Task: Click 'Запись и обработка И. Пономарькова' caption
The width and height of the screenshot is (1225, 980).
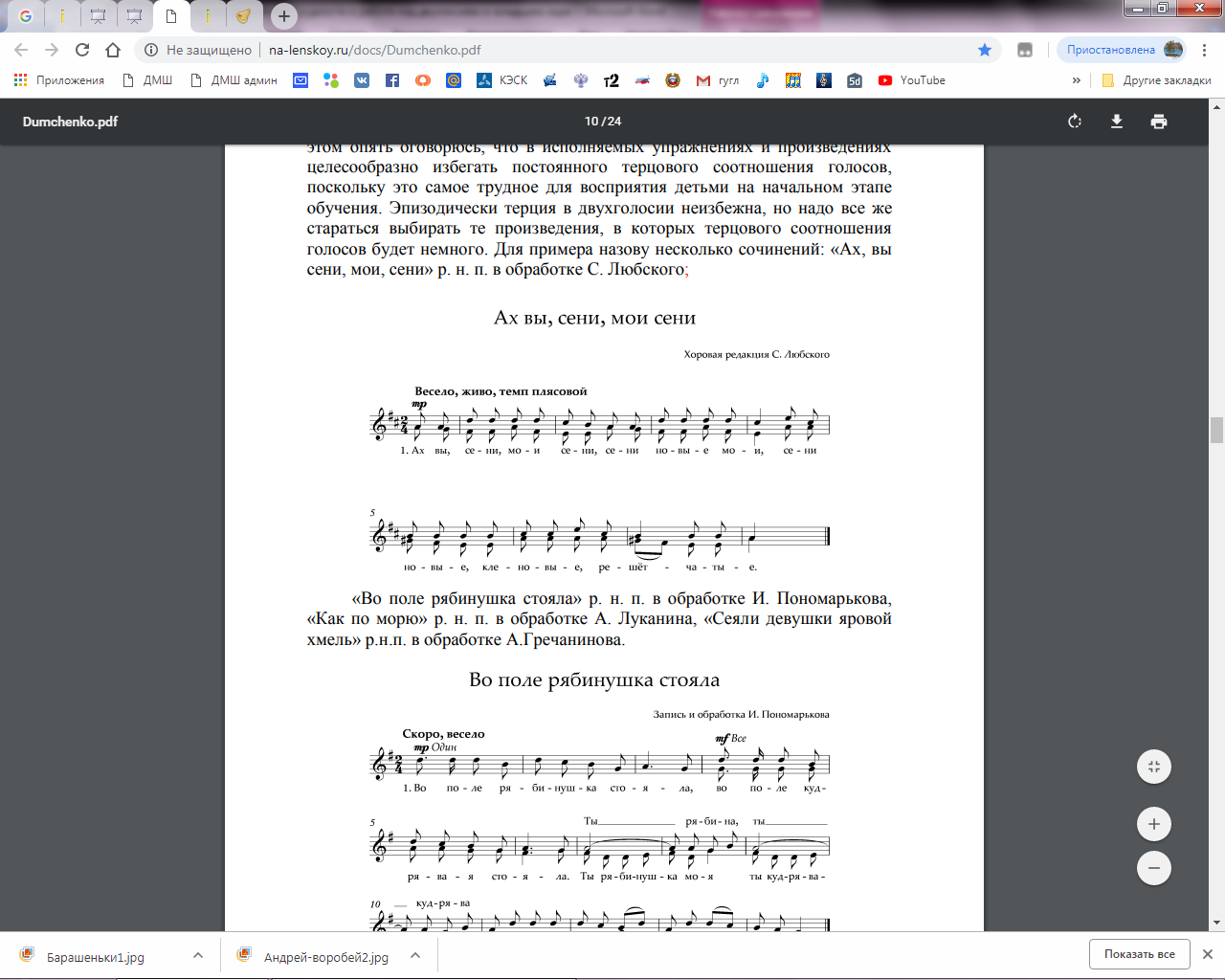Action: [x=741, y=714]
